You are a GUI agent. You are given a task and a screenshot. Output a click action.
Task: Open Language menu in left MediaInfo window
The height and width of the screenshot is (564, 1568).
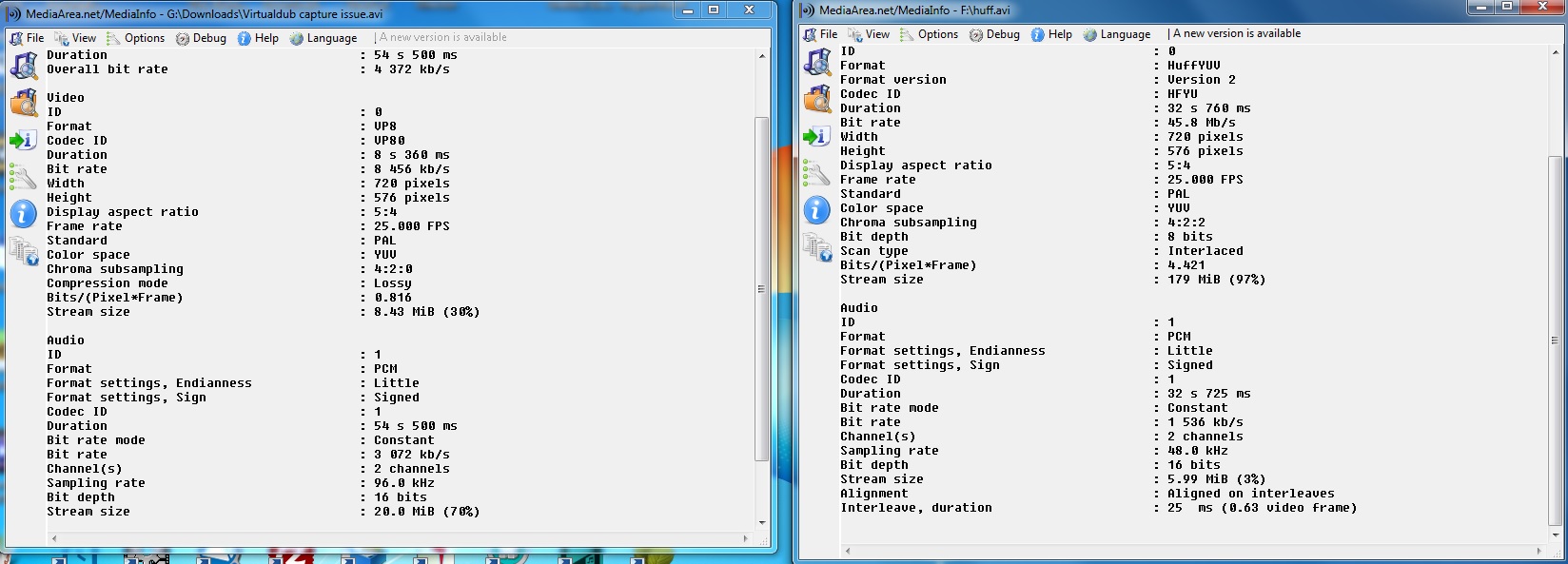tap(323, 38)
